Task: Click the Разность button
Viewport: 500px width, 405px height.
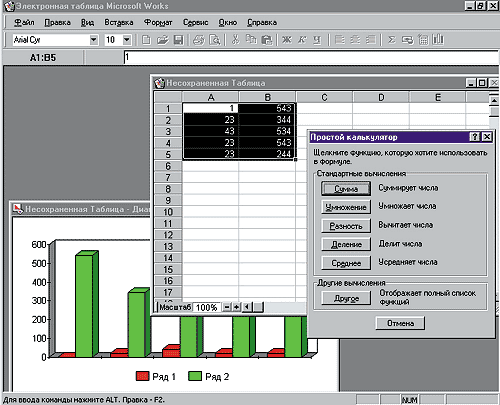Action: coord(346,226)
